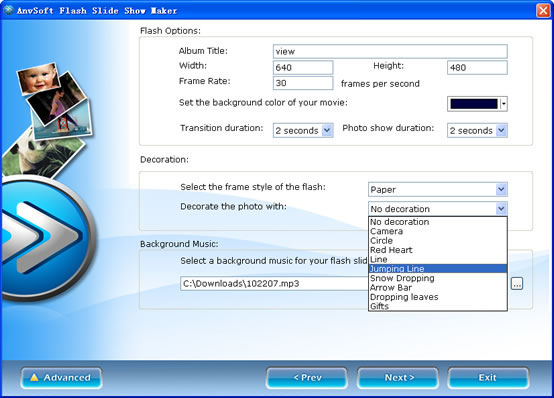
Task: Close the AnvSoft Flash Slide Show Maker window
Action: 543,10
